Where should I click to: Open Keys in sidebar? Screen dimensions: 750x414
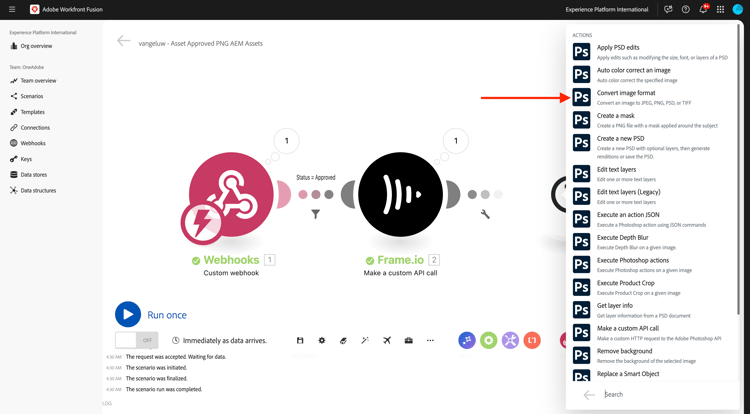(x=21, y=159)
